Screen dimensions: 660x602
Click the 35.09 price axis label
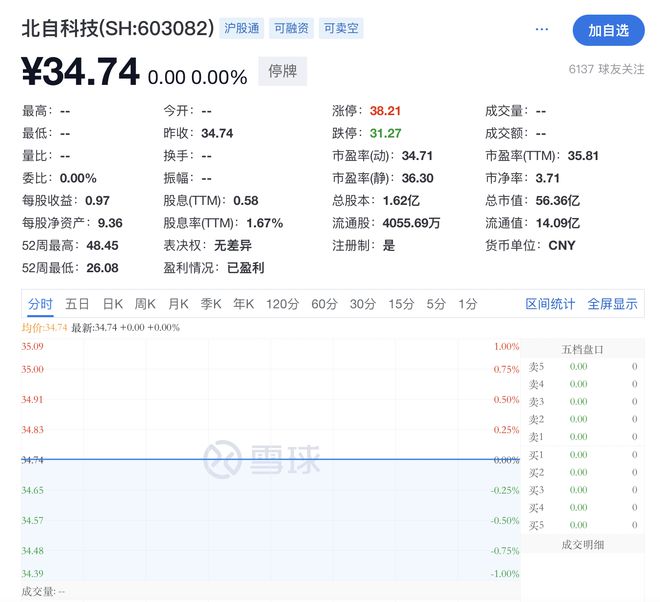click(x=32, y=346)
